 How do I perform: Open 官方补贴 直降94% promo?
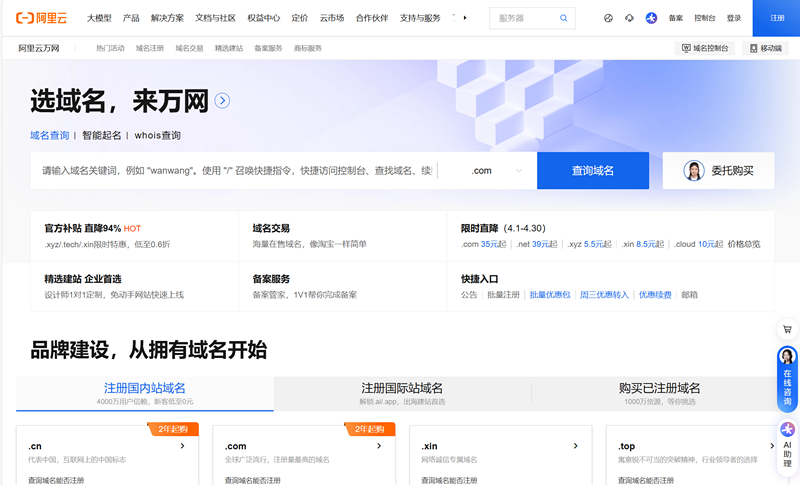click(134, 236)
